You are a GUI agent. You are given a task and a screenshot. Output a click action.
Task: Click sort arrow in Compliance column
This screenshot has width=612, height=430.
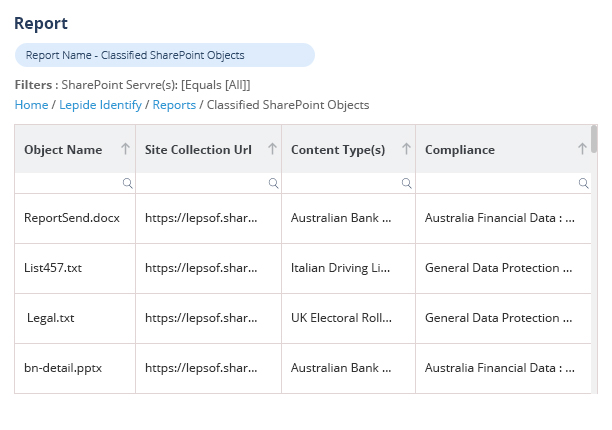click(582, 149)
